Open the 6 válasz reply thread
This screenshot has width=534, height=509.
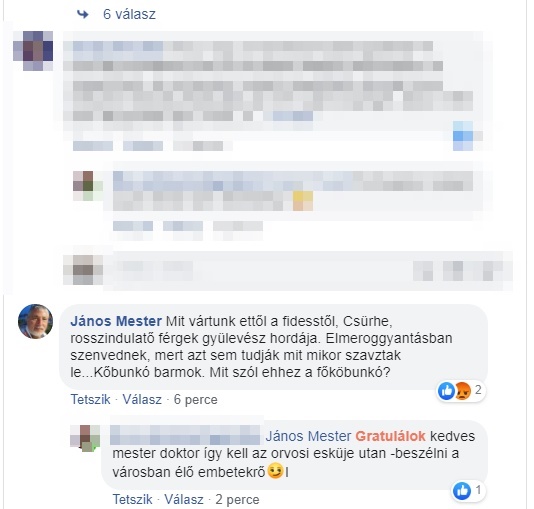129,14
